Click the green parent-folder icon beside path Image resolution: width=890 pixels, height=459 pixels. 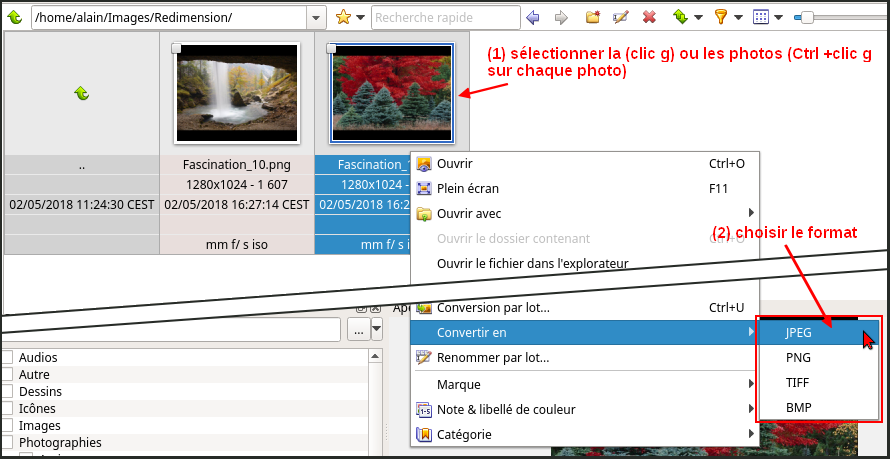click(x=14, y=17)
